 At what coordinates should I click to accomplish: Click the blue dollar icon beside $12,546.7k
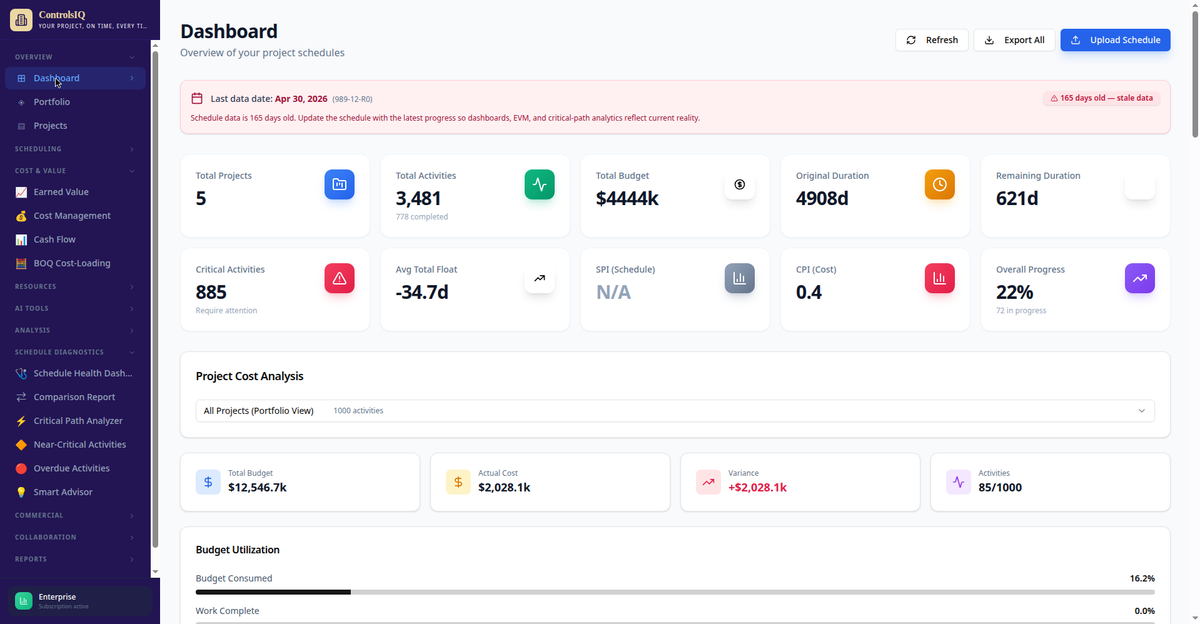click(208, 482)
